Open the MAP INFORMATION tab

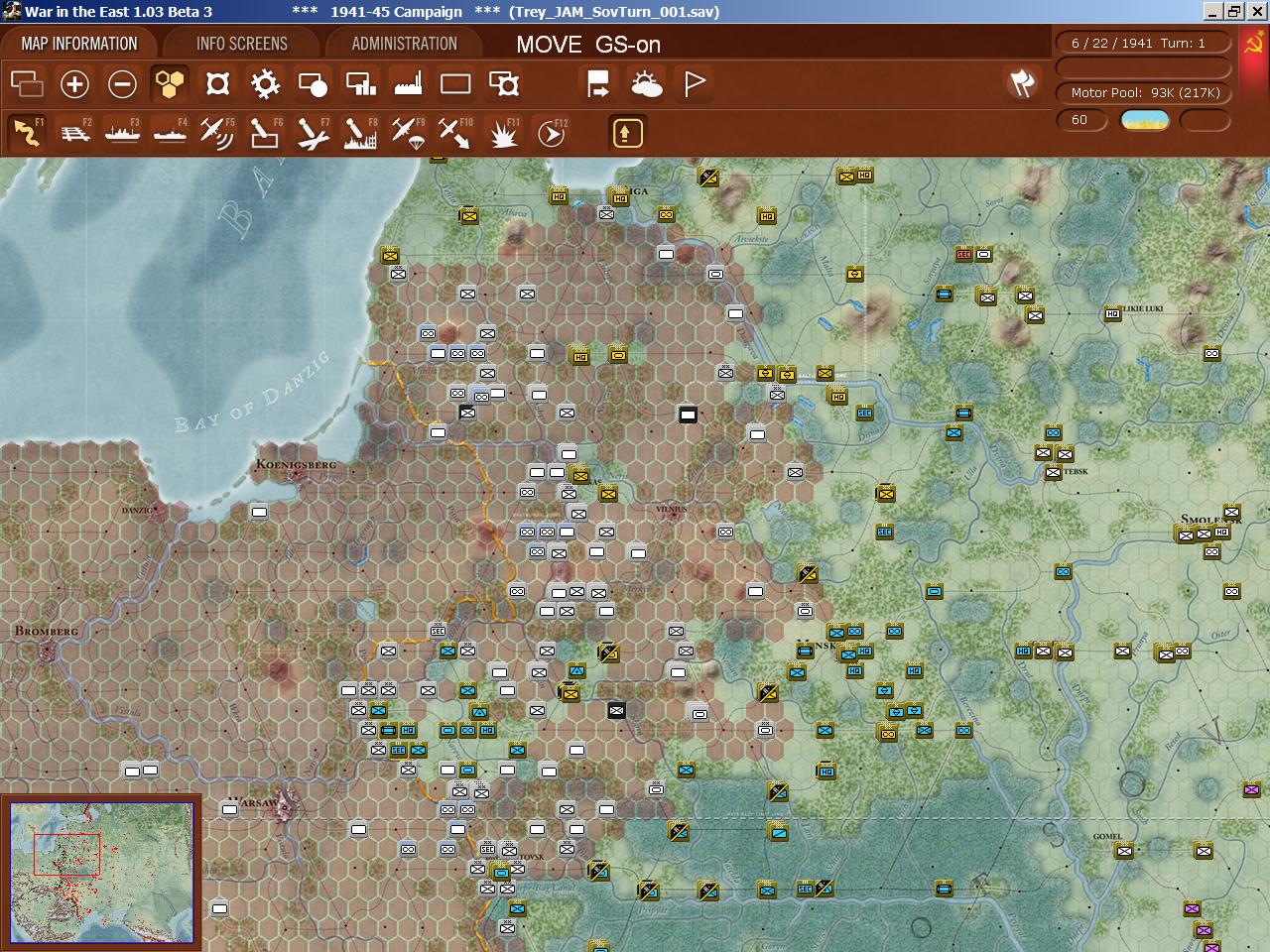(x=79, y=44)
